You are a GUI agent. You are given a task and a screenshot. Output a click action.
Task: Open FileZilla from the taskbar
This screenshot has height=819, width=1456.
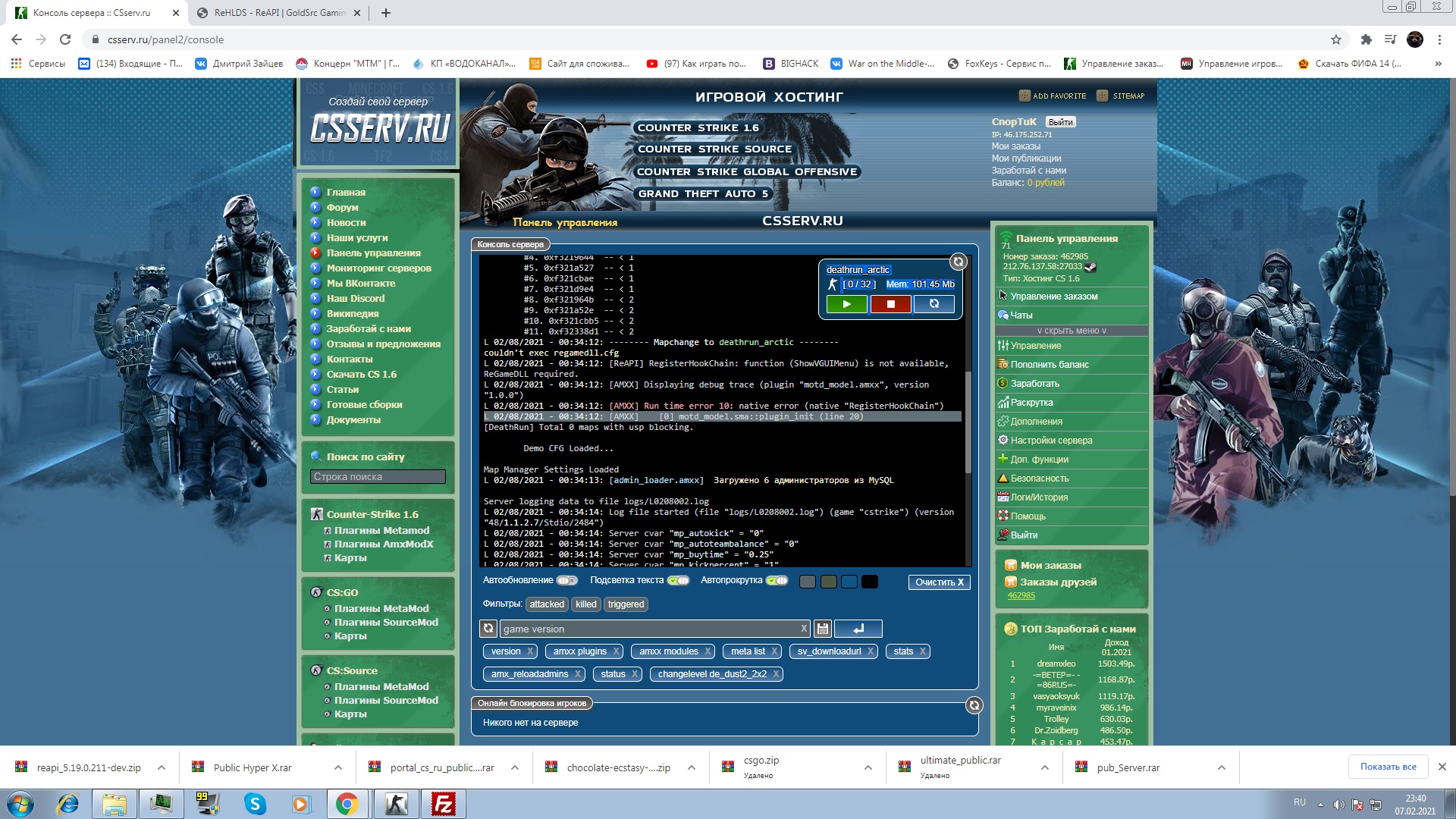pos(444,804)
